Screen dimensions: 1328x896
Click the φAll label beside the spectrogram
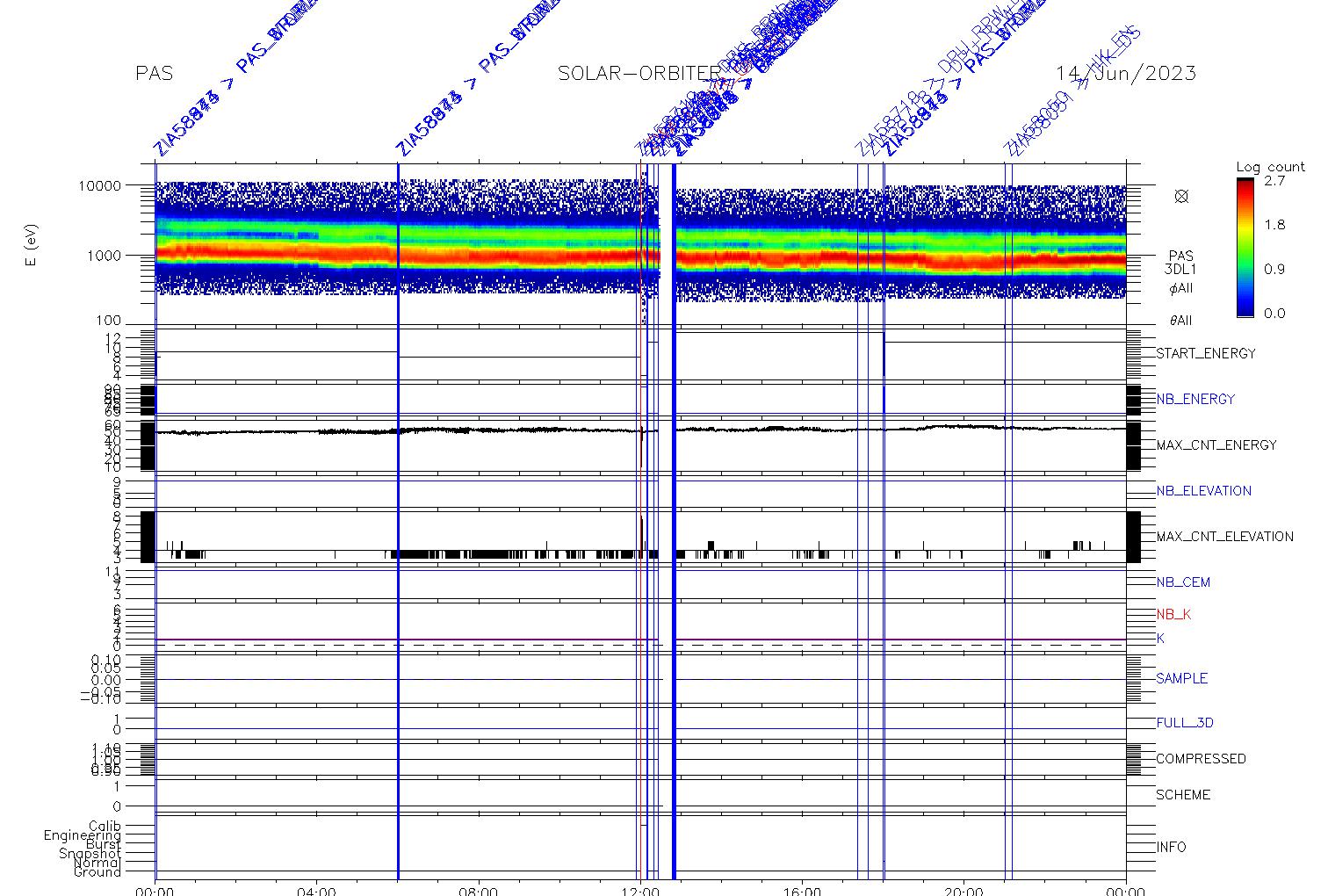coord(1181,288)
